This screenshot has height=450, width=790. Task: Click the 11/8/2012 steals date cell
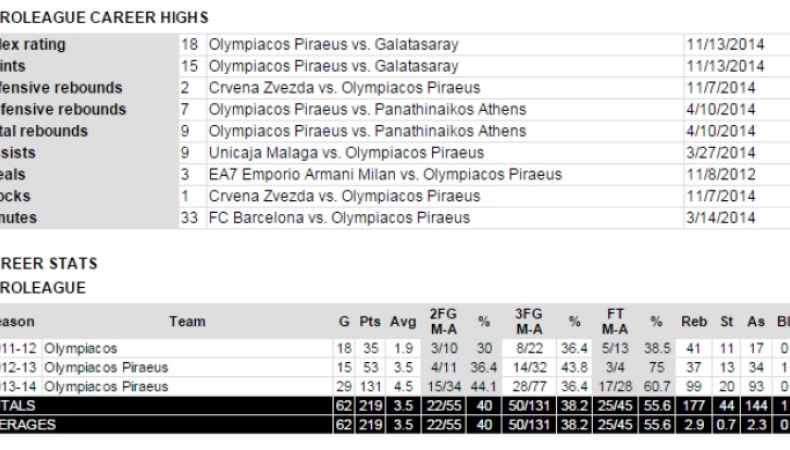pos(720,174)
